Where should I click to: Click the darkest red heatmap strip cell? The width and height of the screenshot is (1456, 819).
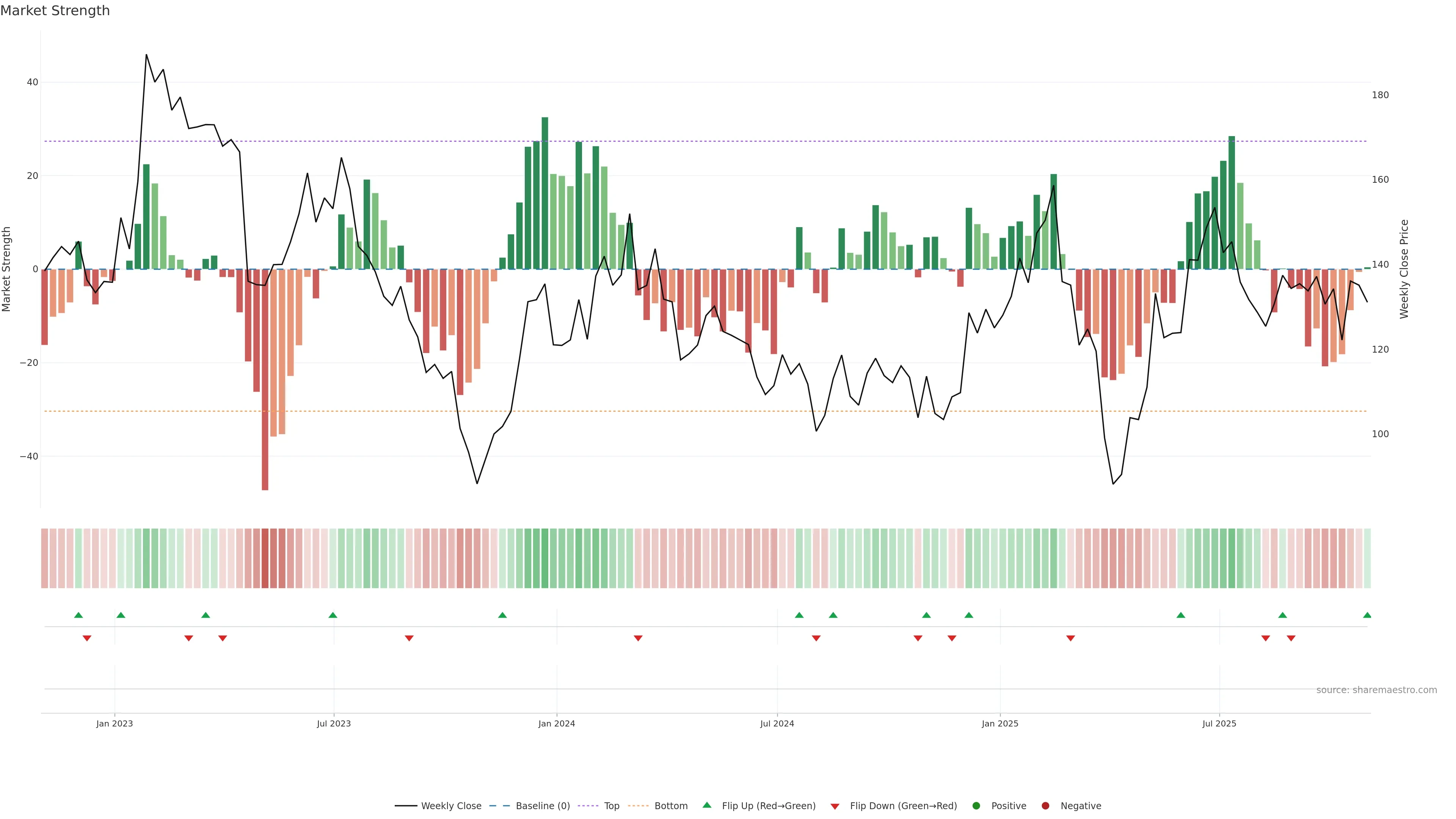265,558
